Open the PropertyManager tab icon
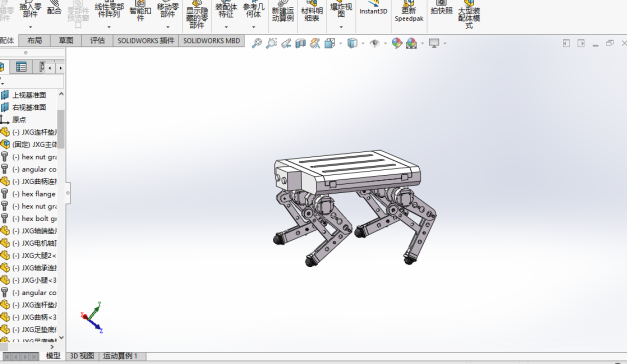627x364 pixels. click(x=21, y=67)
